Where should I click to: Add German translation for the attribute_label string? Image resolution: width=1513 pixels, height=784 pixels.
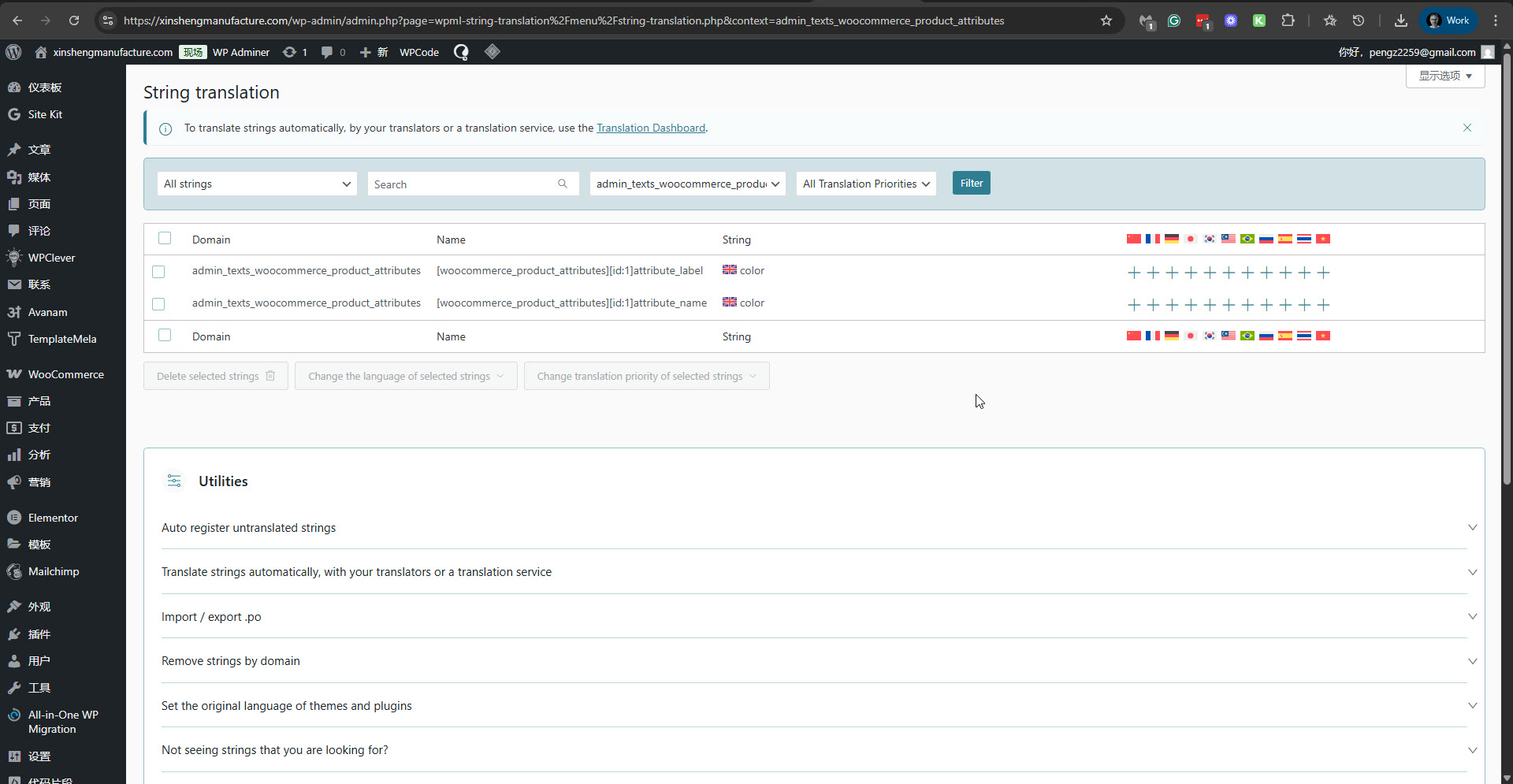point(1172,273)
